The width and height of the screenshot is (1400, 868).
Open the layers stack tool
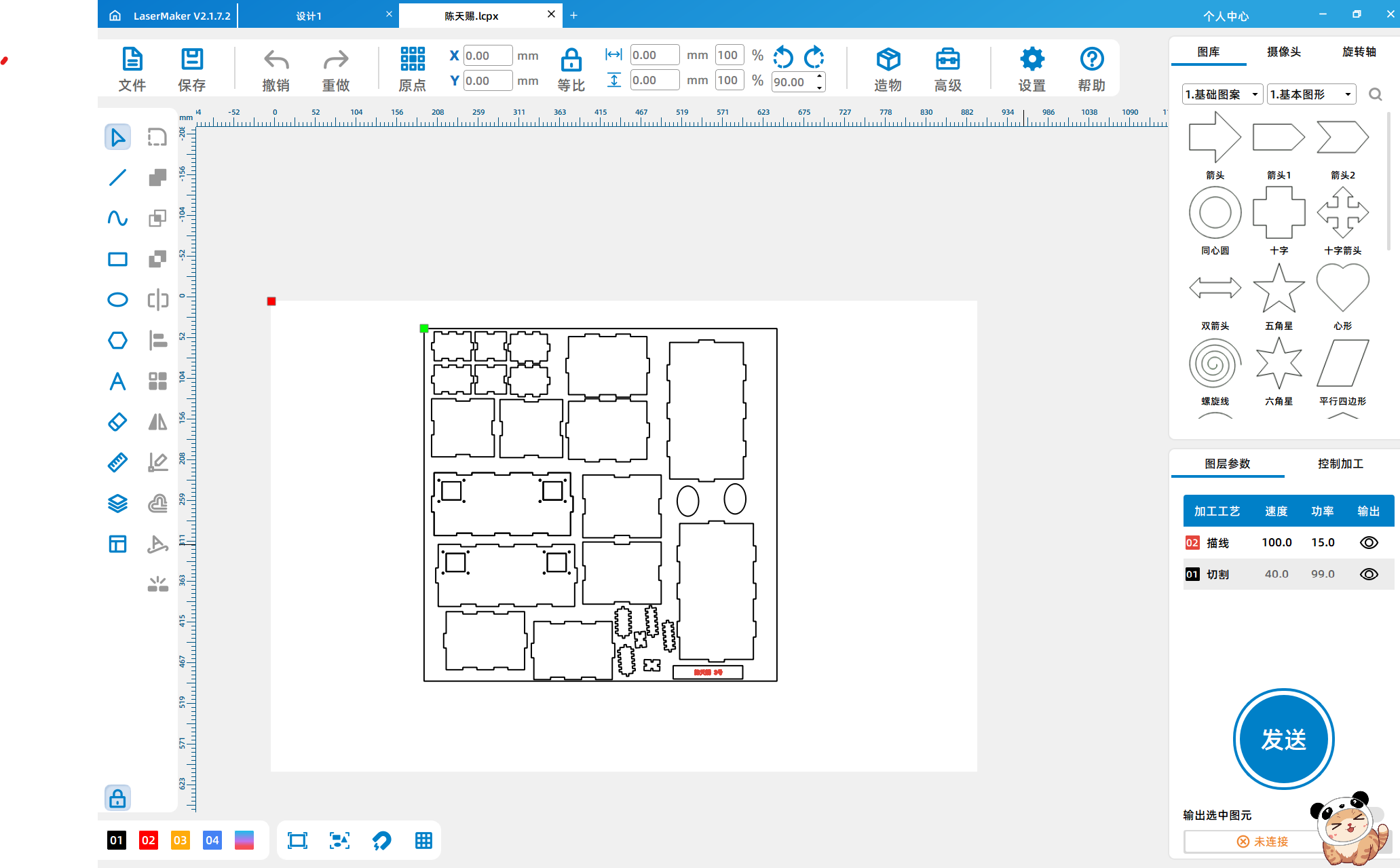(x=117, y=503)
